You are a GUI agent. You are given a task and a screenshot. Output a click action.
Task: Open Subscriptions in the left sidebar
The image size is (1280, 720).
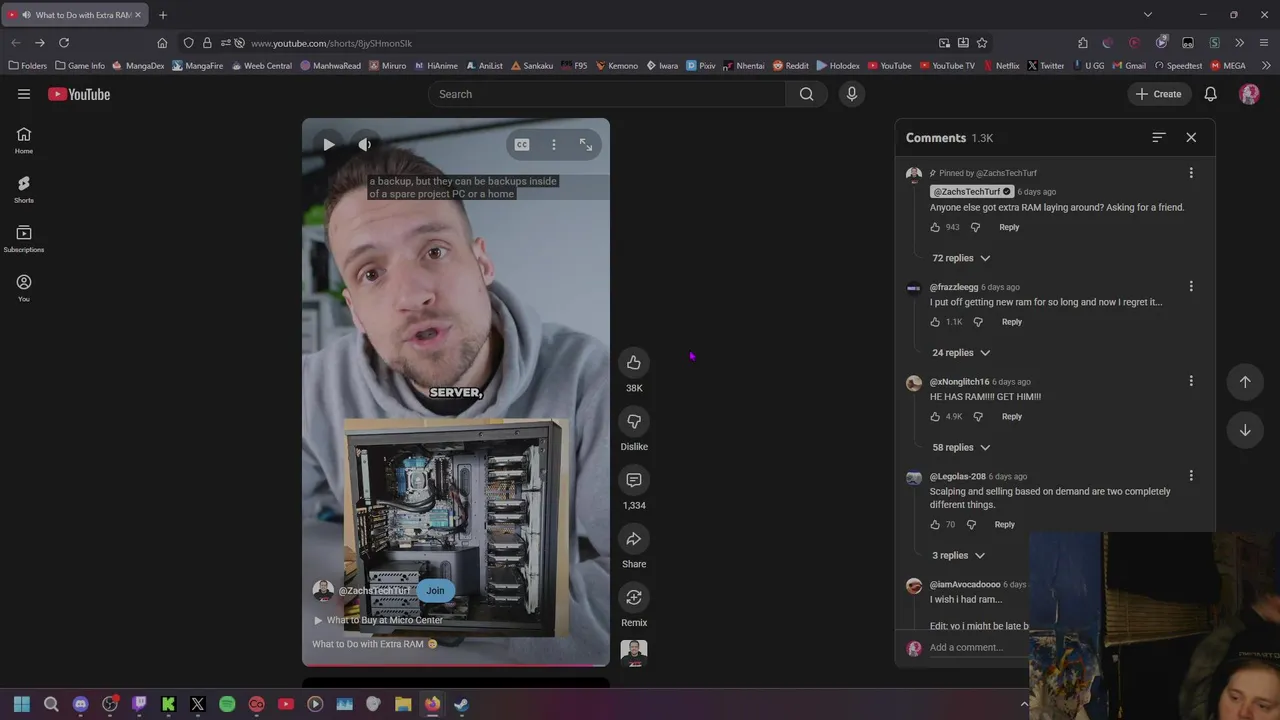click(24, 238)
